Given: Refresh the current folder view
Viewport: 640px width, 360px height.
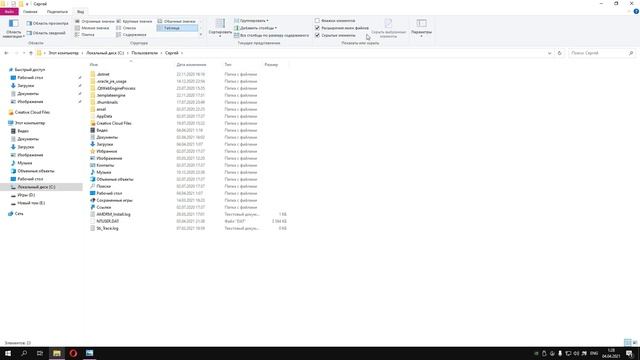Looking at the screenshot, I should (560, 53).
